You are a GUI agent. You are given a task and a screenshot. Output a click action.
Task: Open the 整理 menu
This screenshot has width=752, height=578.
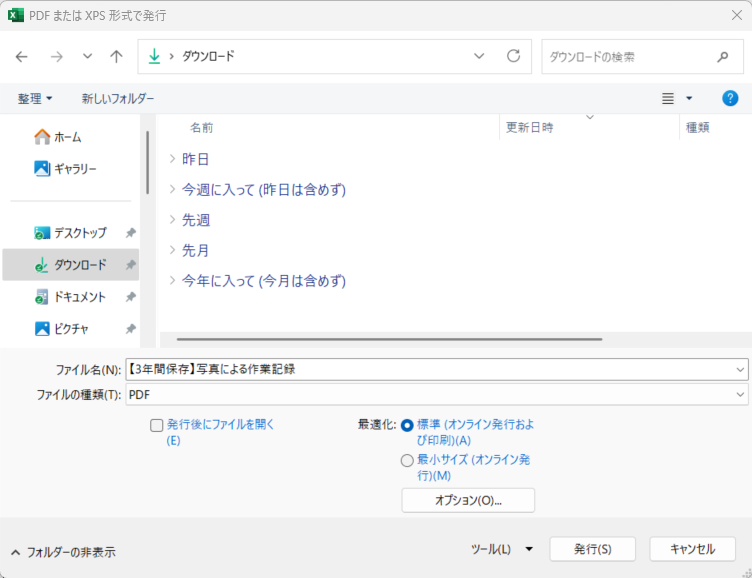(35, 99)
